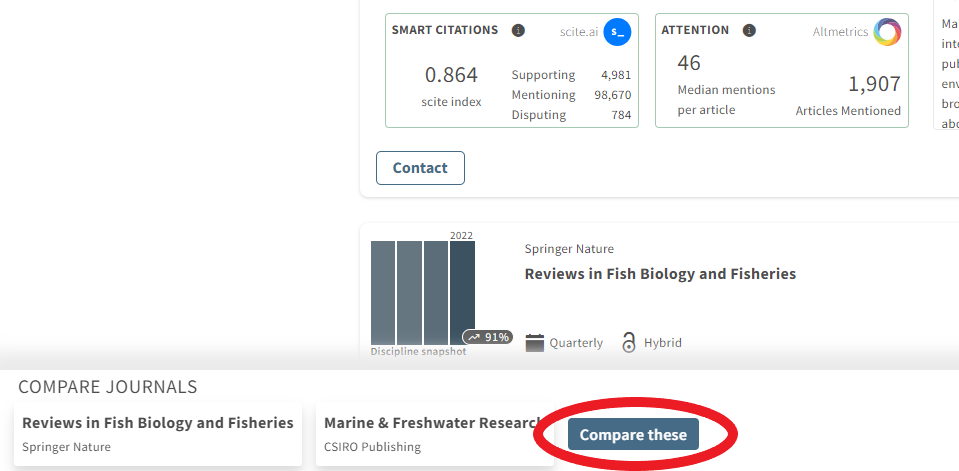Image resolution: width=959 pixels, height=471 pixels.
Task: Click the Springer Nature publisher name above title
Action: coord(569,249)
